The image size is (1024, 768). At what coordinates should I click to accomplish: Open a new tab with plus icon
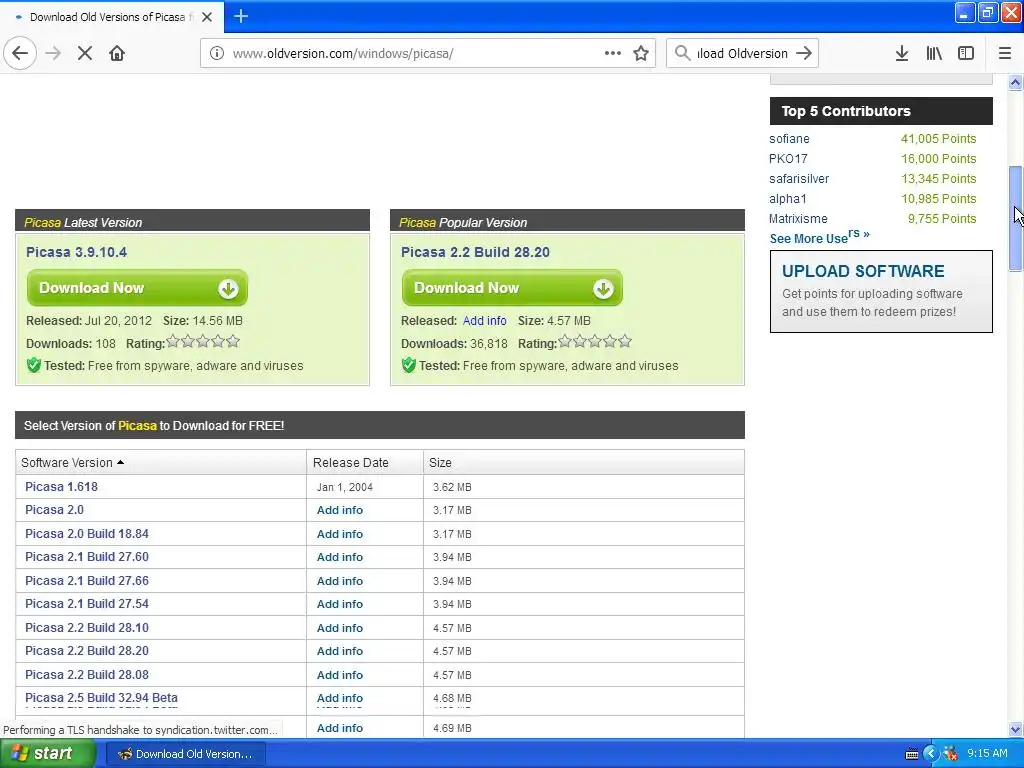241,16
